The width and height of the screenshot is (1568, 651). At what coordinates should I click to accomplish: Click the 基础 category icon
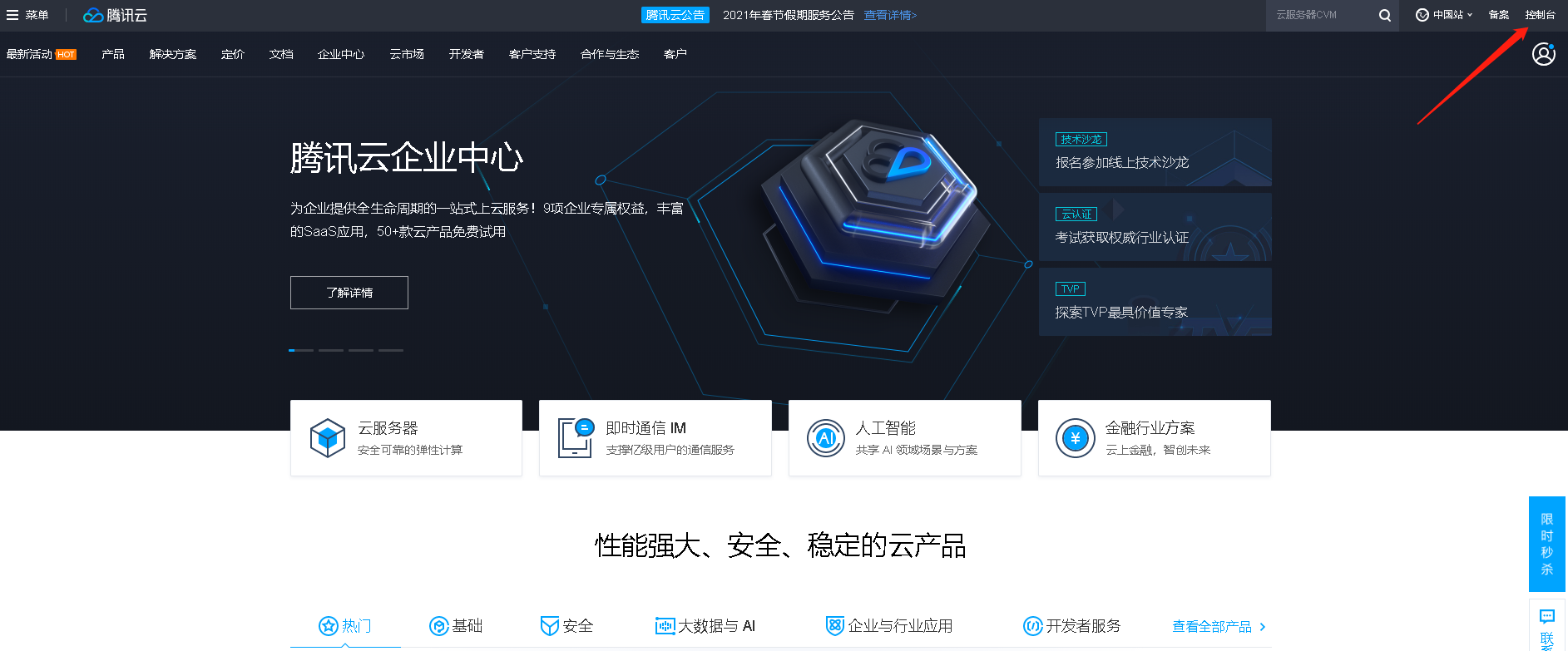[438, 626]
